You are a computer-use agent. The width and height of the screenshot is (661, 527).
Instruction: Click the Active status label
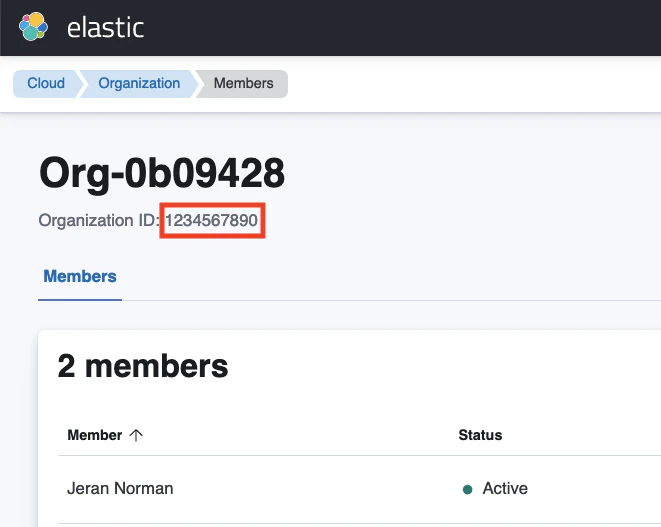pyautogui.click(x=505, y=489)
